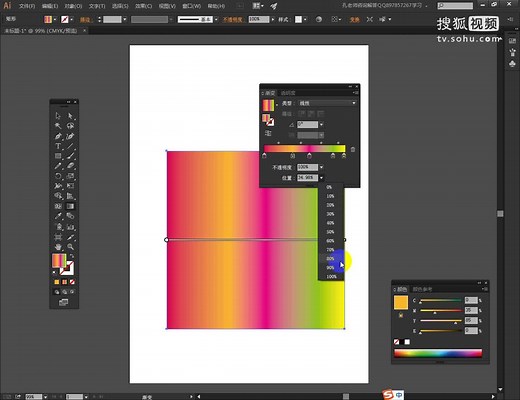Click the swap fill and stroke arrows

pos(72,256)
